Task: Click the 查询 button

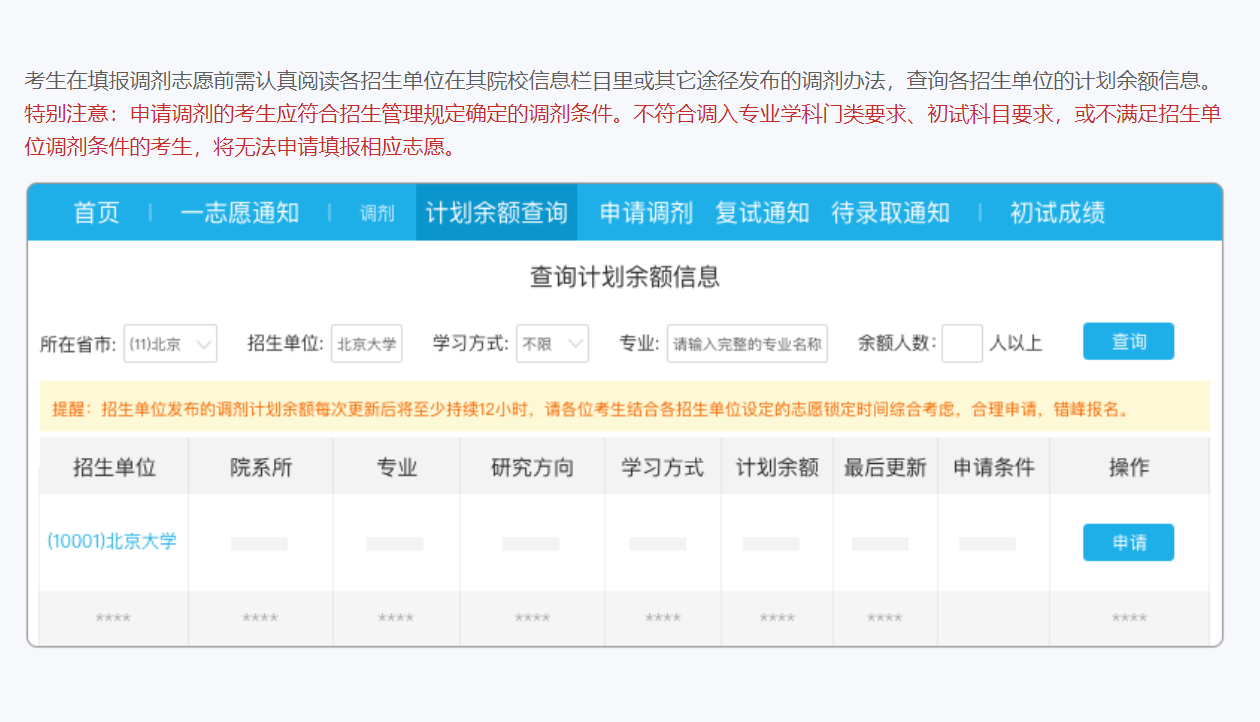Action: pos(1128,341)
